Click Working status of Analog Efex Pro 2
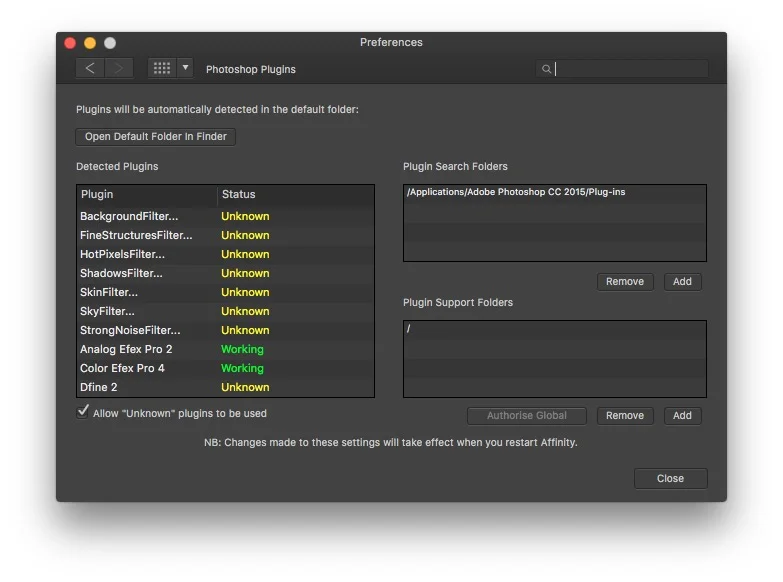783x582 pixels. (x=242, y=349)
